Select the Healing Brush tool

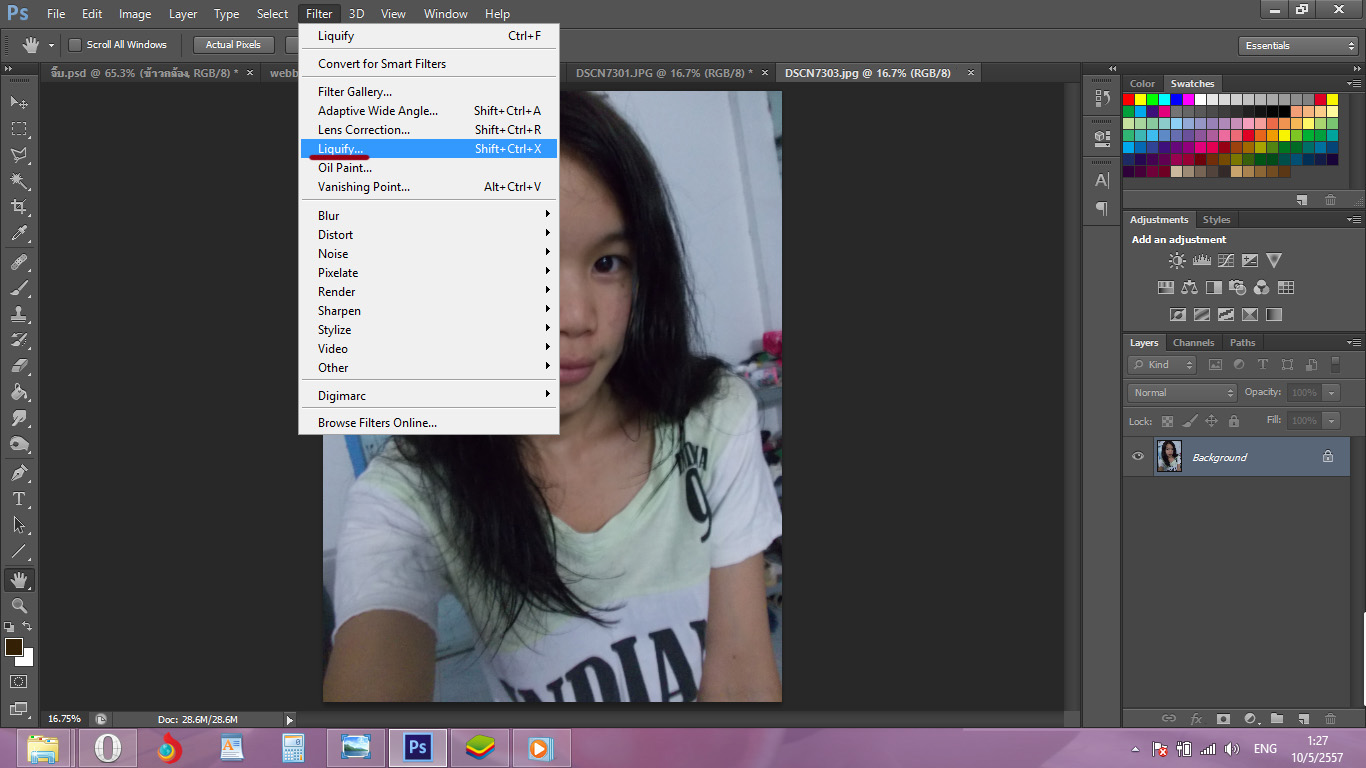(19, 262)
